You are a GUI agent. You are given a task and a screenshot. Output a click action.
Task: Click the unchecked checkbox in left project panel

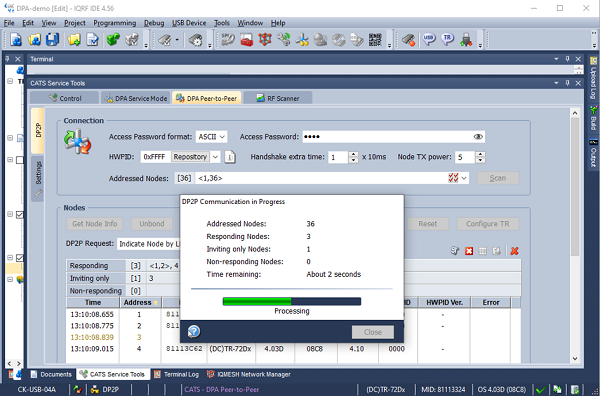[x=20, y=160]
